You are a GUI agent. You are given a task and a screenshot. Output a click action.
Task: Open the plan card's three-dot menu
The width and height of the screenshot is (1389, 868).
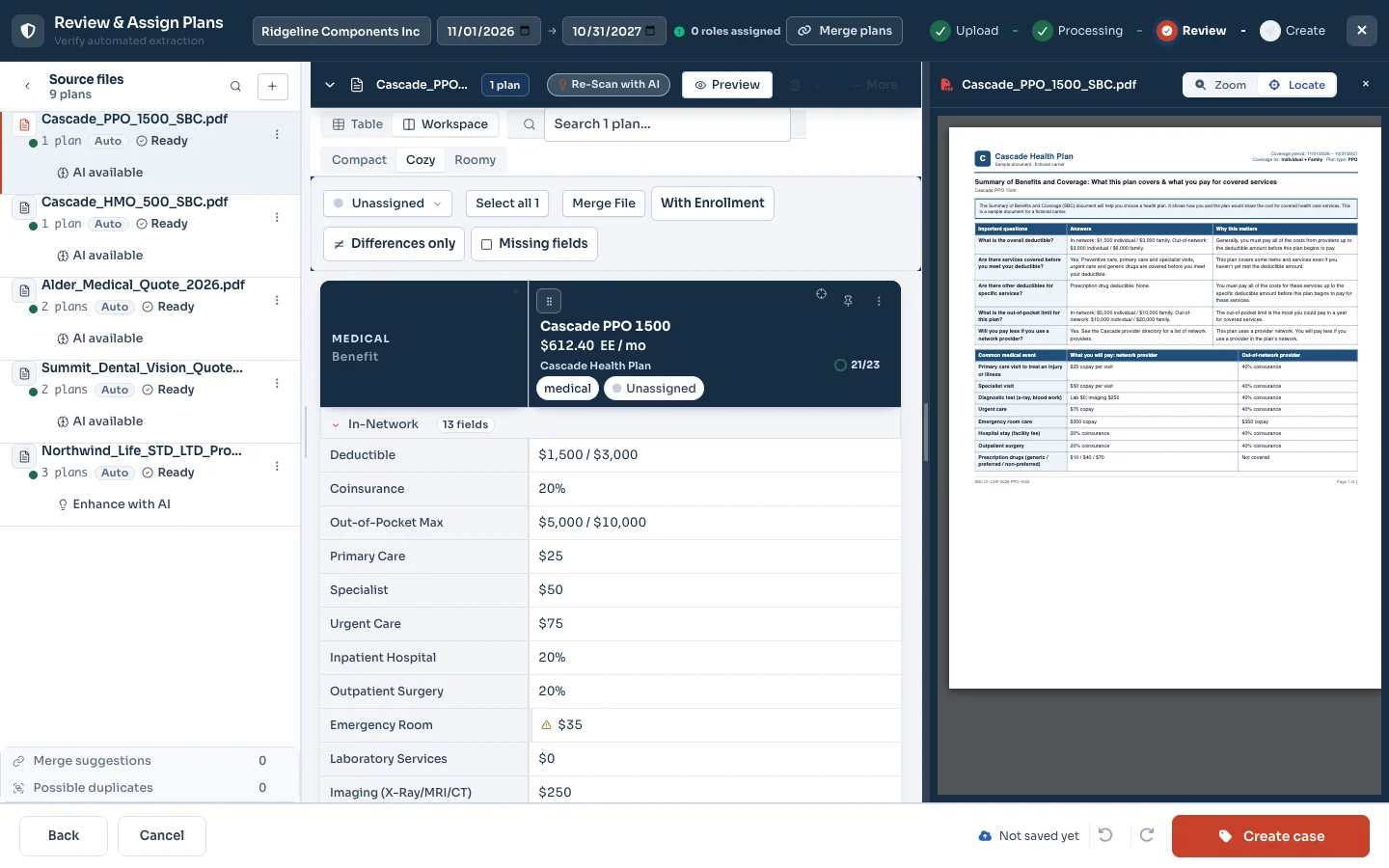[x=879, y=301]
